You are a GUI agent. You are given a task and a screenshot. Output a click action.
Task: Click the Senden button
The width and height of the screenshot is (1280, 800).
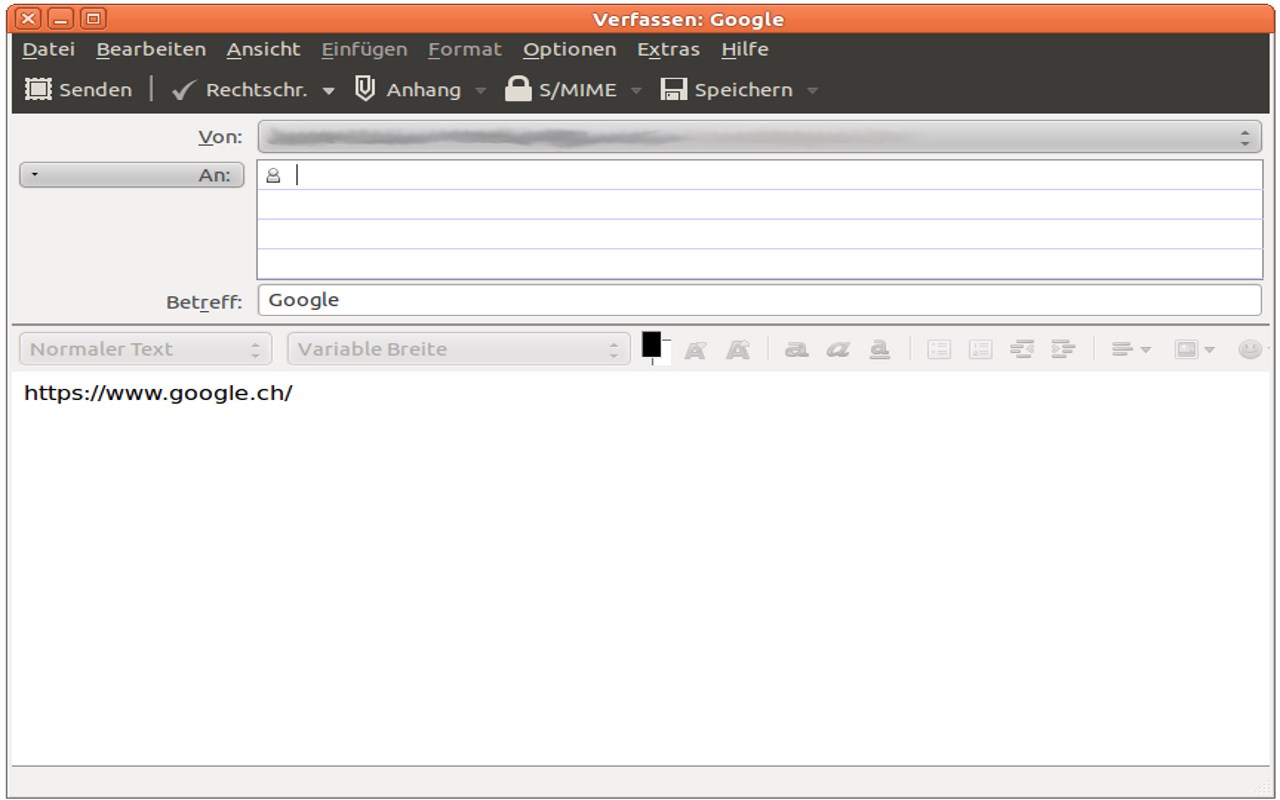click(78, 90)
